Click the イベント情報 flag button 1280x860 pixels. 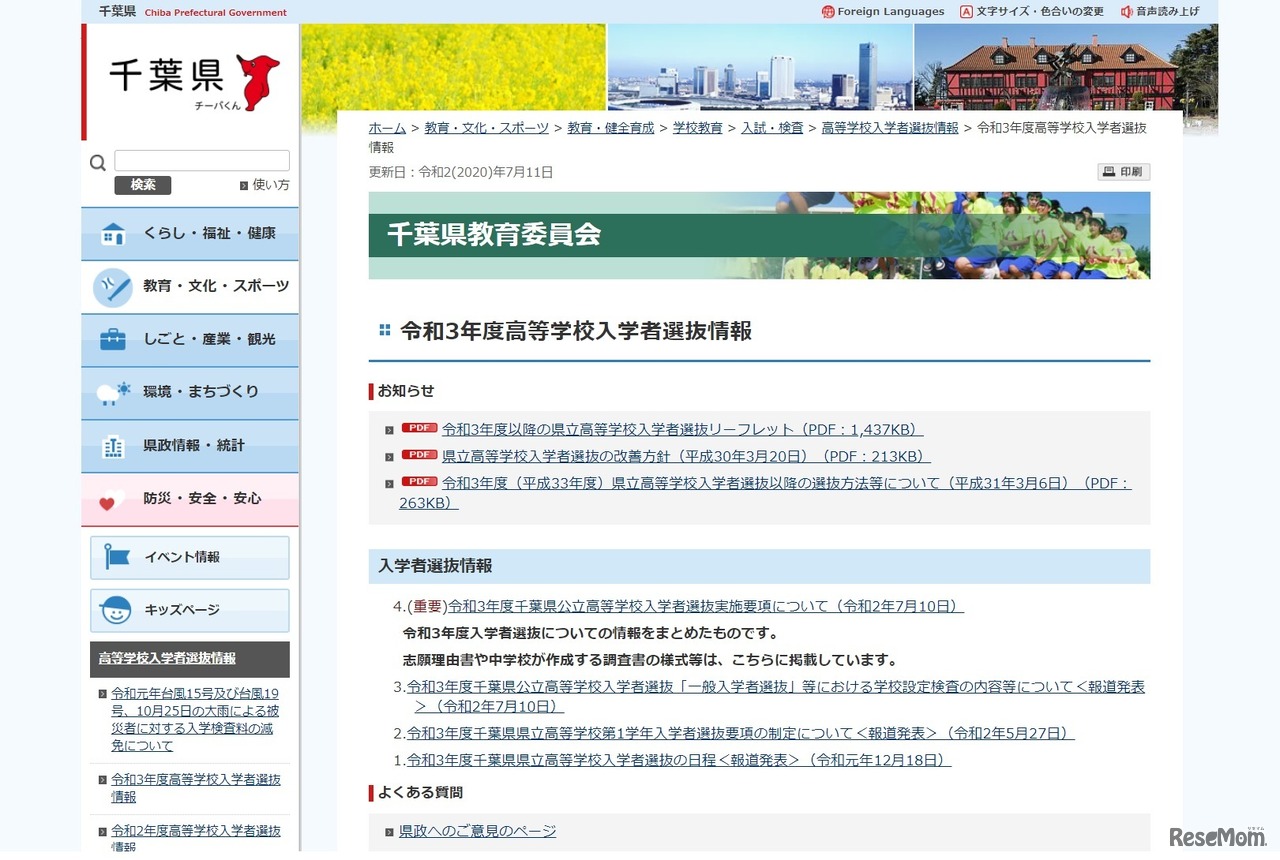(190, 558)
